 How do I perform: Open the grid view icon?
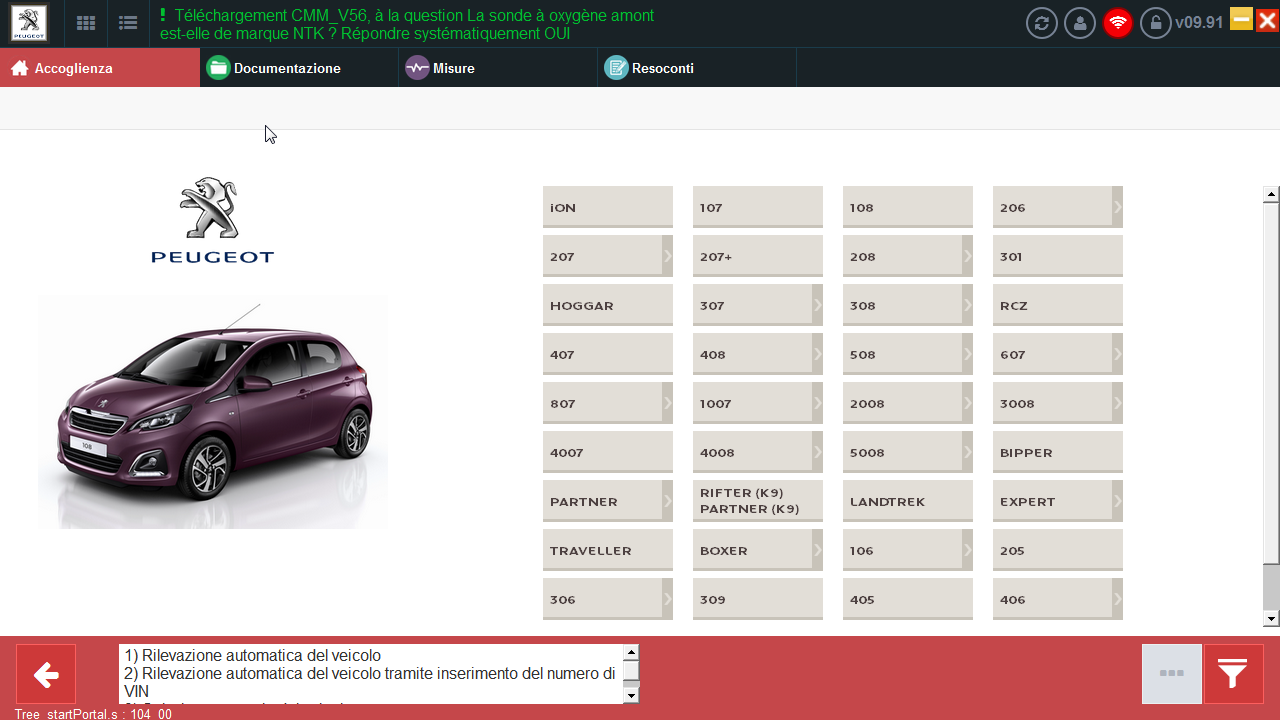pos(86,23)
